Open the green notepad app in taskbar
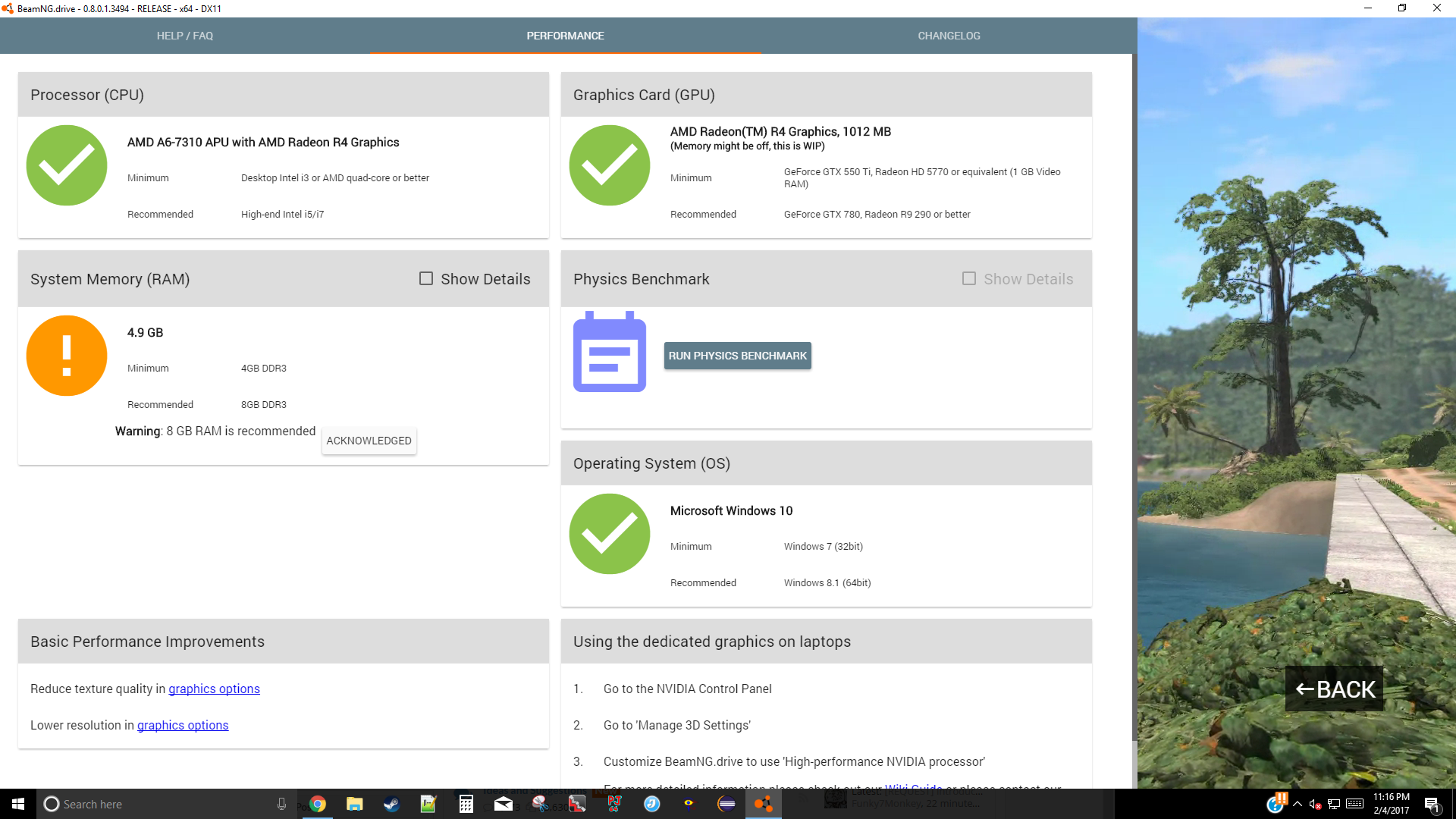1456x819 pixels. click(428, 804)
